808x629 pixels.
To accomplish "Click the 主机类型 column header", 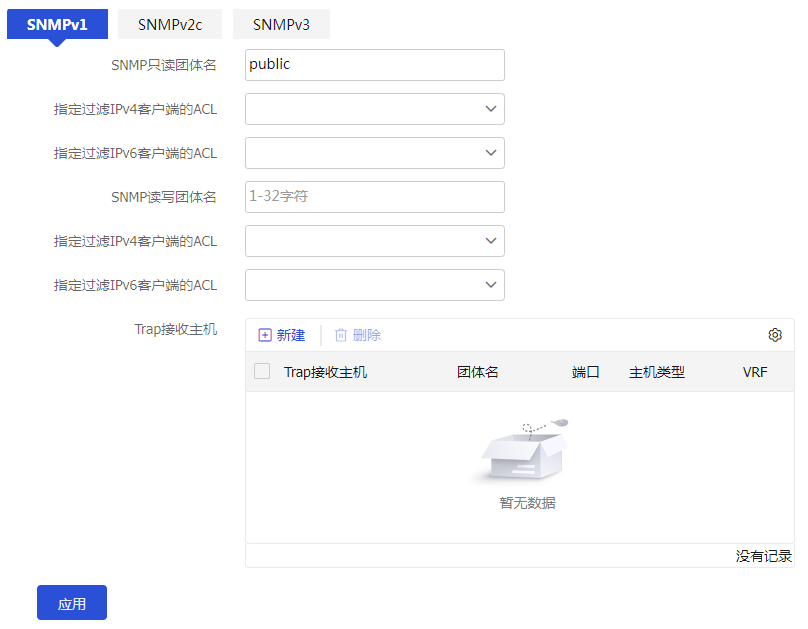I will pyautogui.click(x=657, y=372).
